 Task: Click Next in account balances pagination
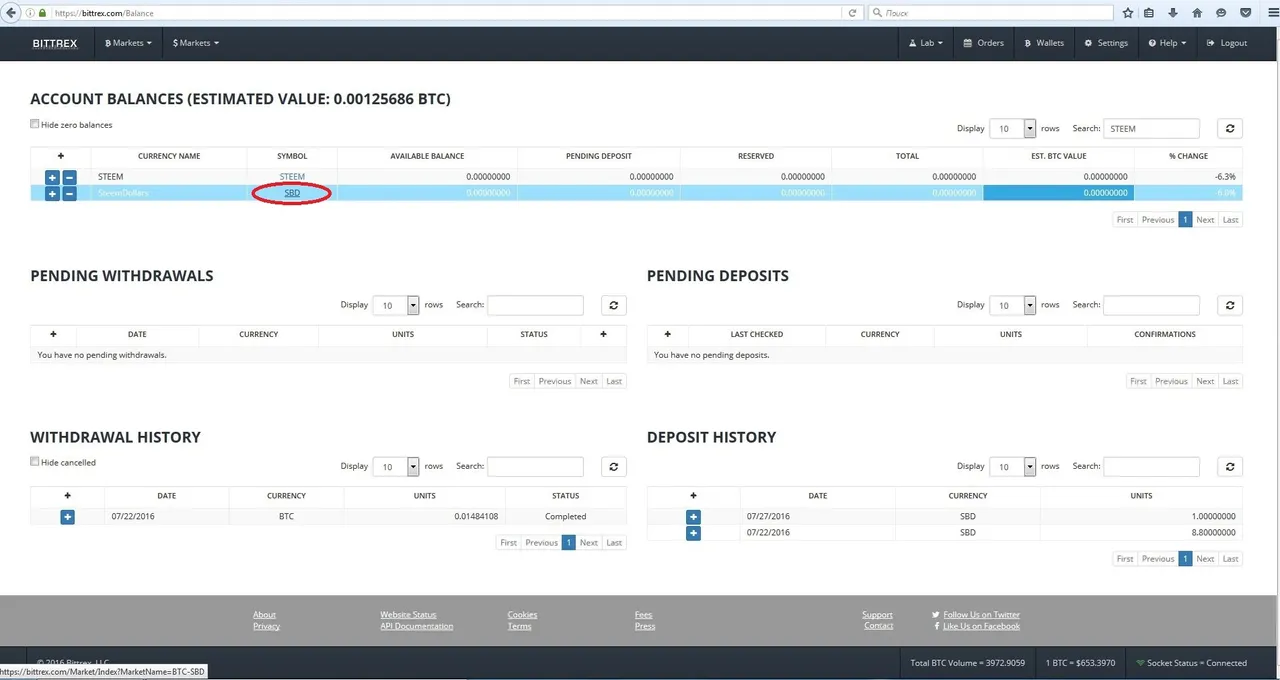coord(1205,220)
